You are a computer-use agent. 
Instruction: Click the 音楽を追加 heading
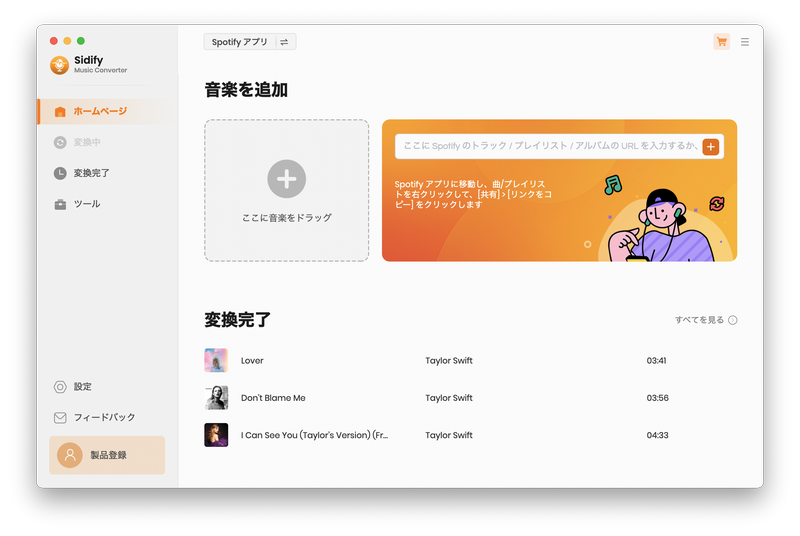coord(246,90)
